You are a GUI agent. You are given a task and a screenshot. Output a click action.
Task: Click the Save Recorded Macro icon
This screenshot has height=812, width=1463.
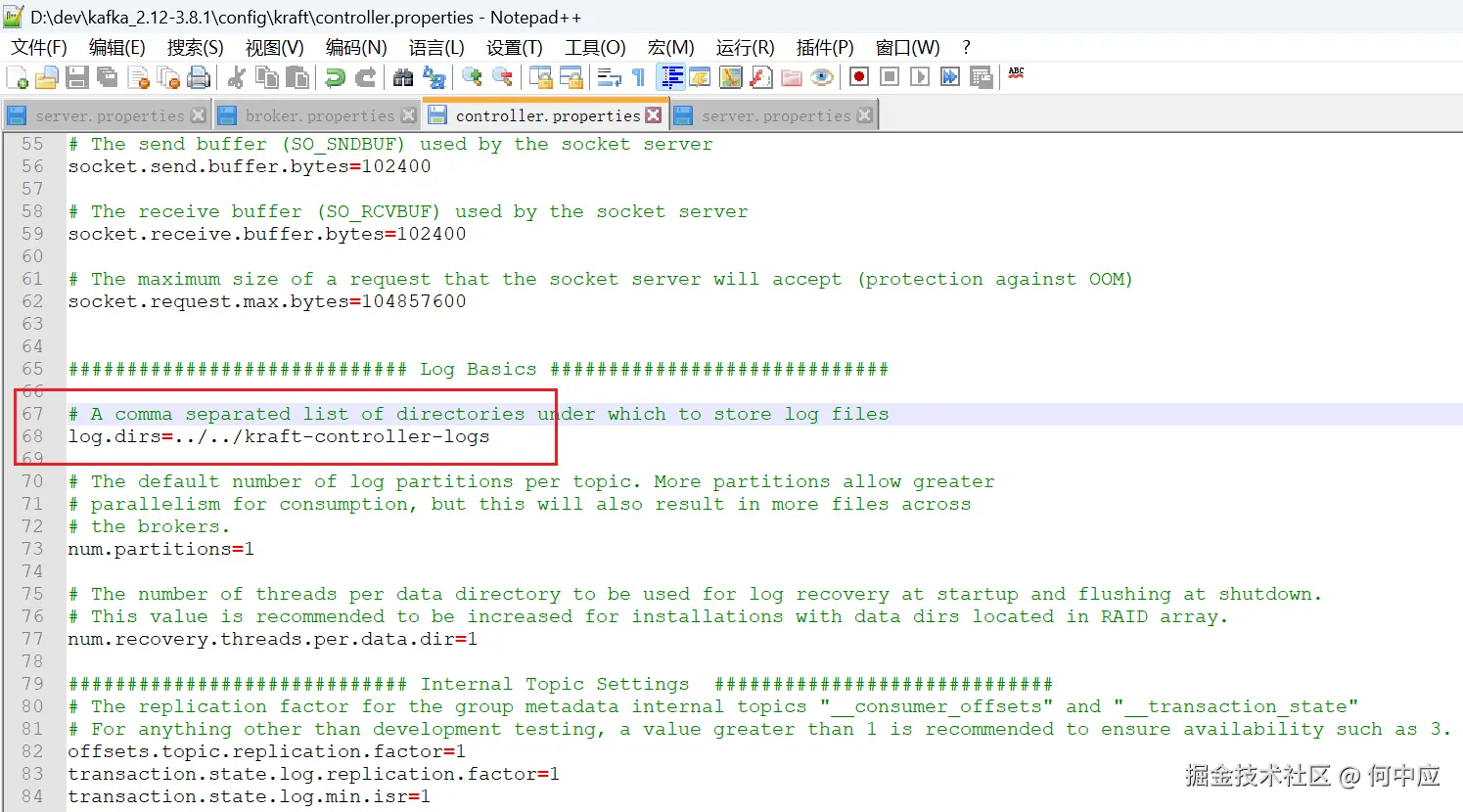click(x=981, y=77)
